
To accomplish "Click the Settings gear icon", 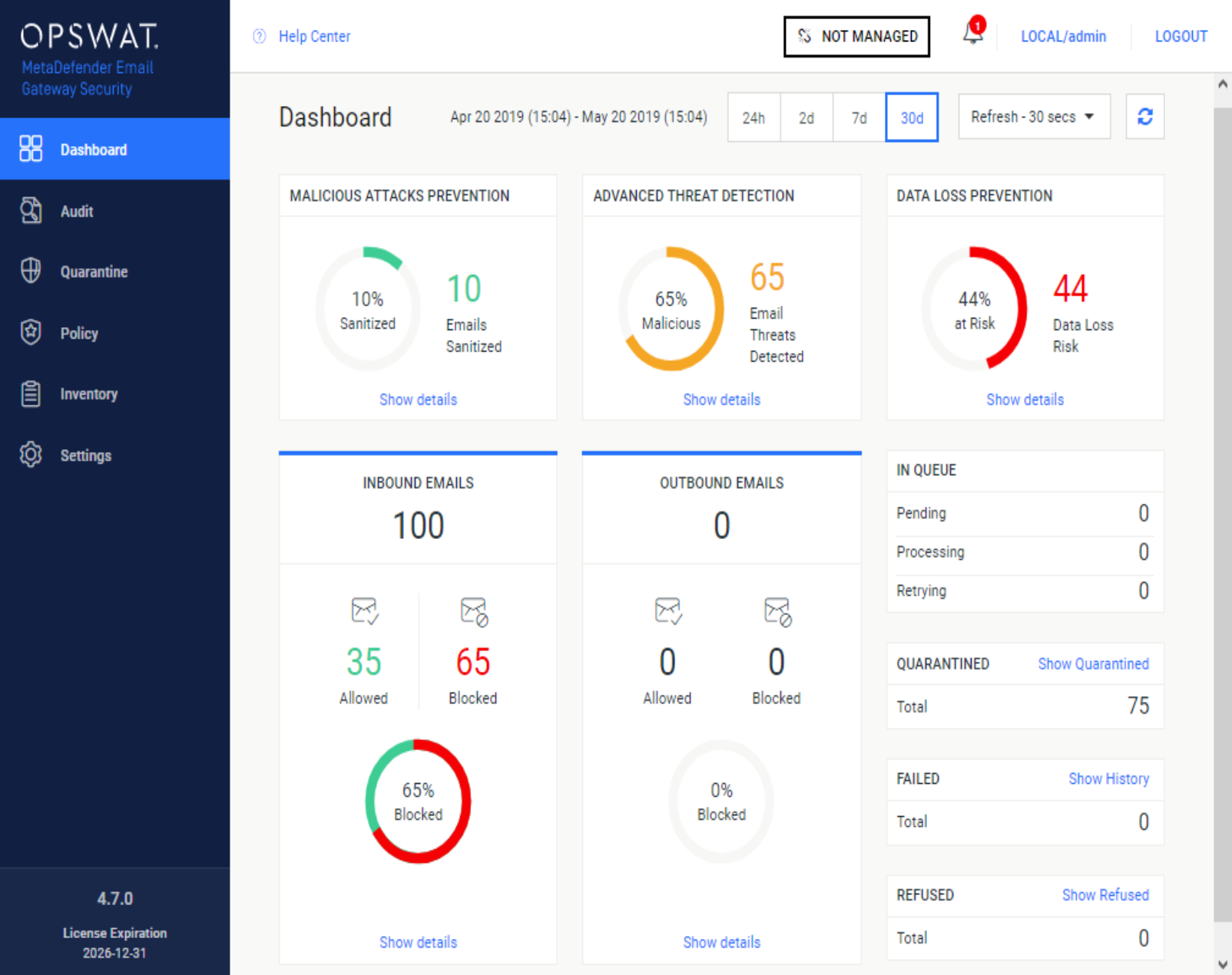I will pos(31,454).
